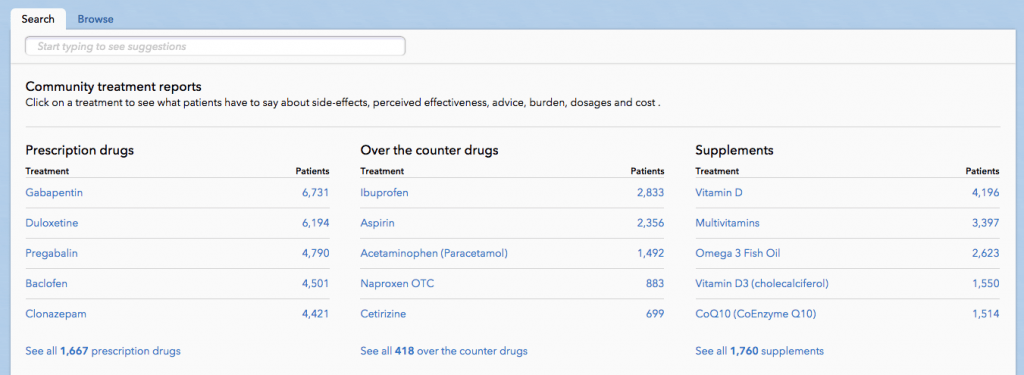Open the Cetirizine treatment report
1024x375 pixels.
click(383, 314)
